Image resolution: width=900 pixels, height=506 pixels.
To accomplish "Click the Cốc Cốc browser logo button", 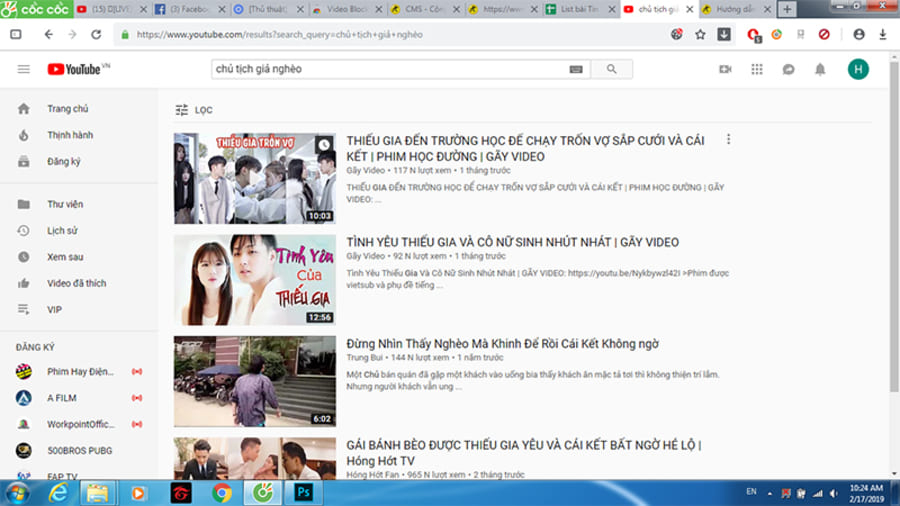I will pyautogui.click(x=36, y=9).
